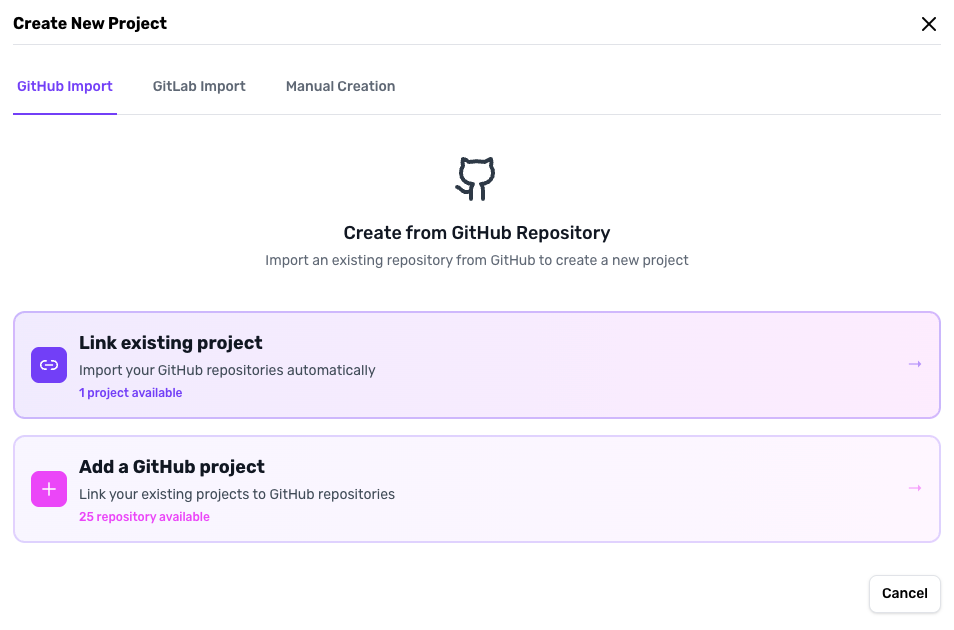Click the purple chain link icon

[x=49, y=365]
